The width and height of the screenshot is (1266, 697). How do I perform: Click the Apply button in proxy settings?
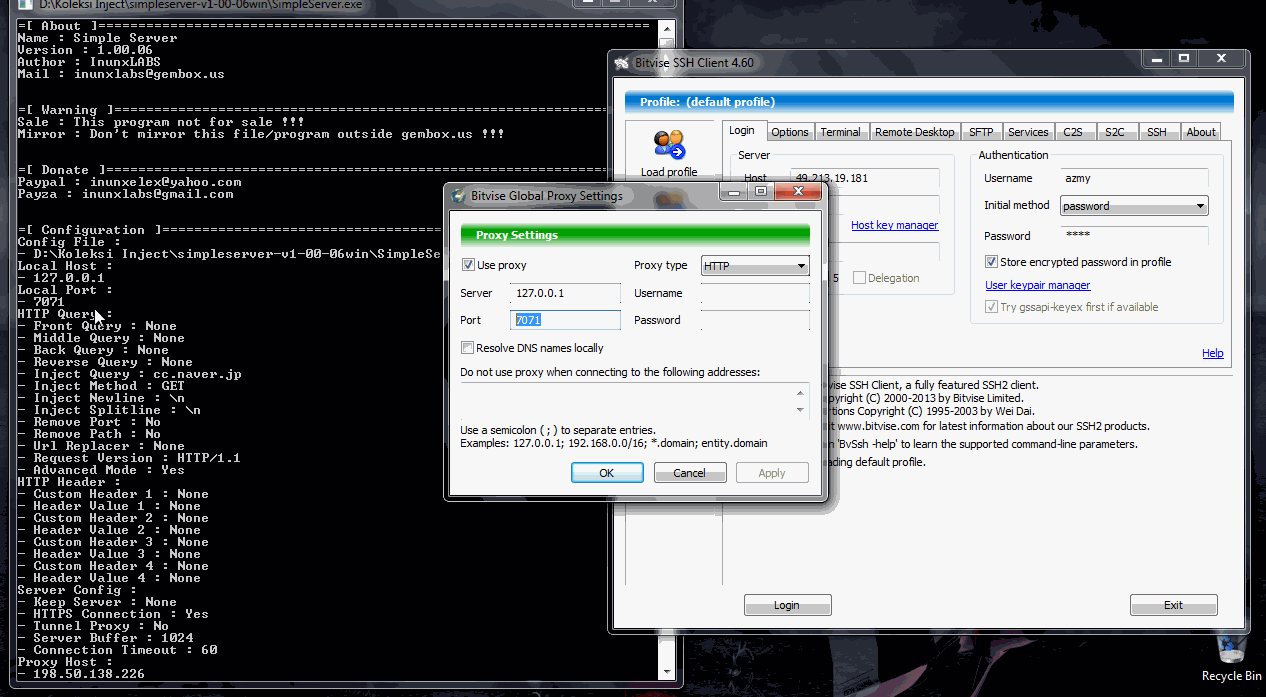tap(772, 473)
